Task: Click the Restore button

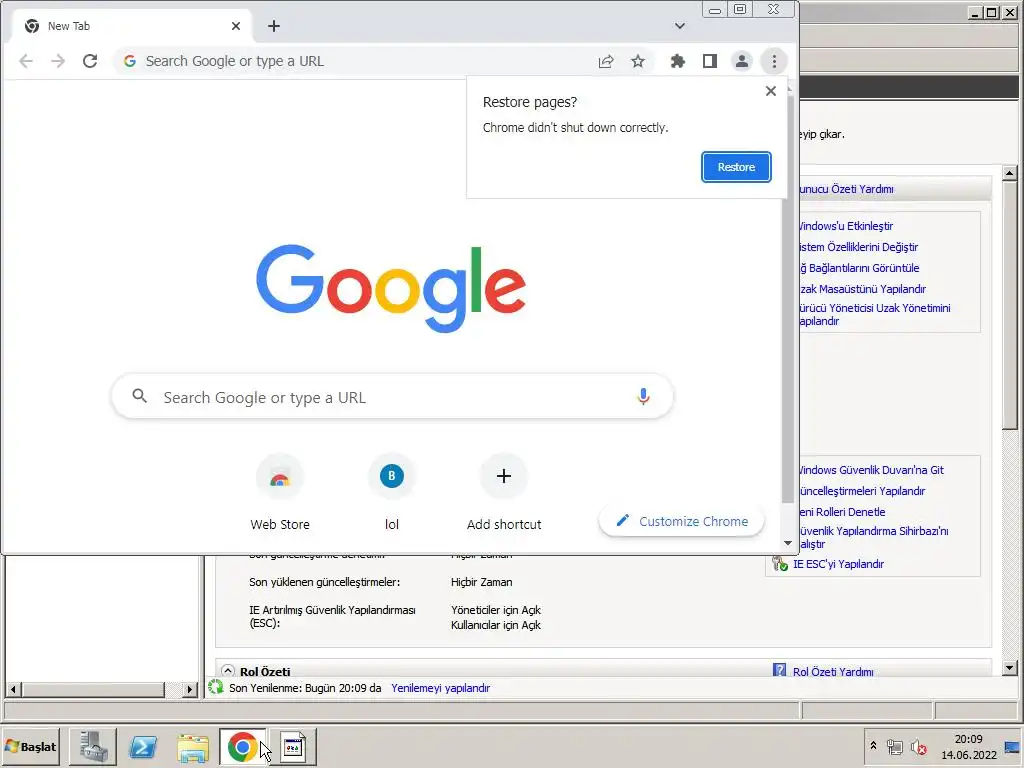Action: [x=736, y=167]
